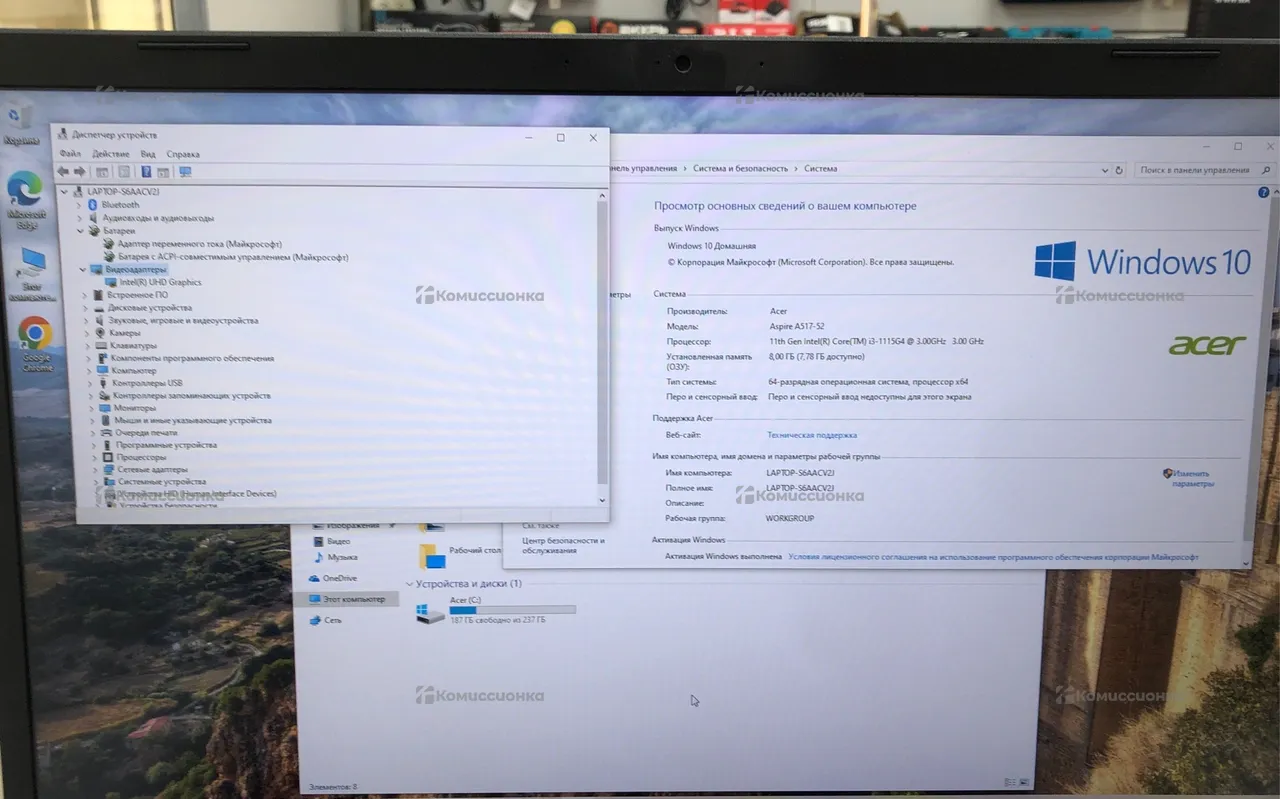Collapse the Устройства и диски section
This screenshot has height=799, width=1280.
[409, 584]
